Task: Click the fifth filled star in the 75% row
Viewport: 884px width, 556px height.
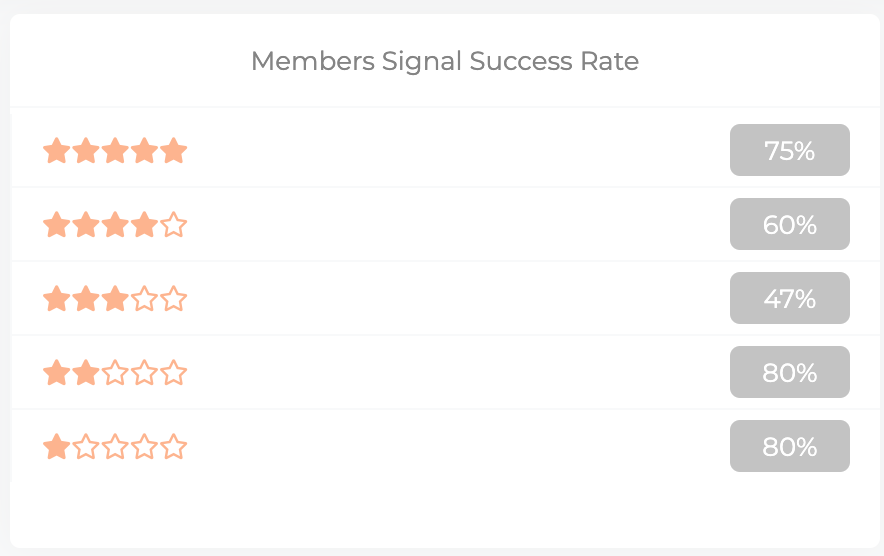Action: point(173,151)
